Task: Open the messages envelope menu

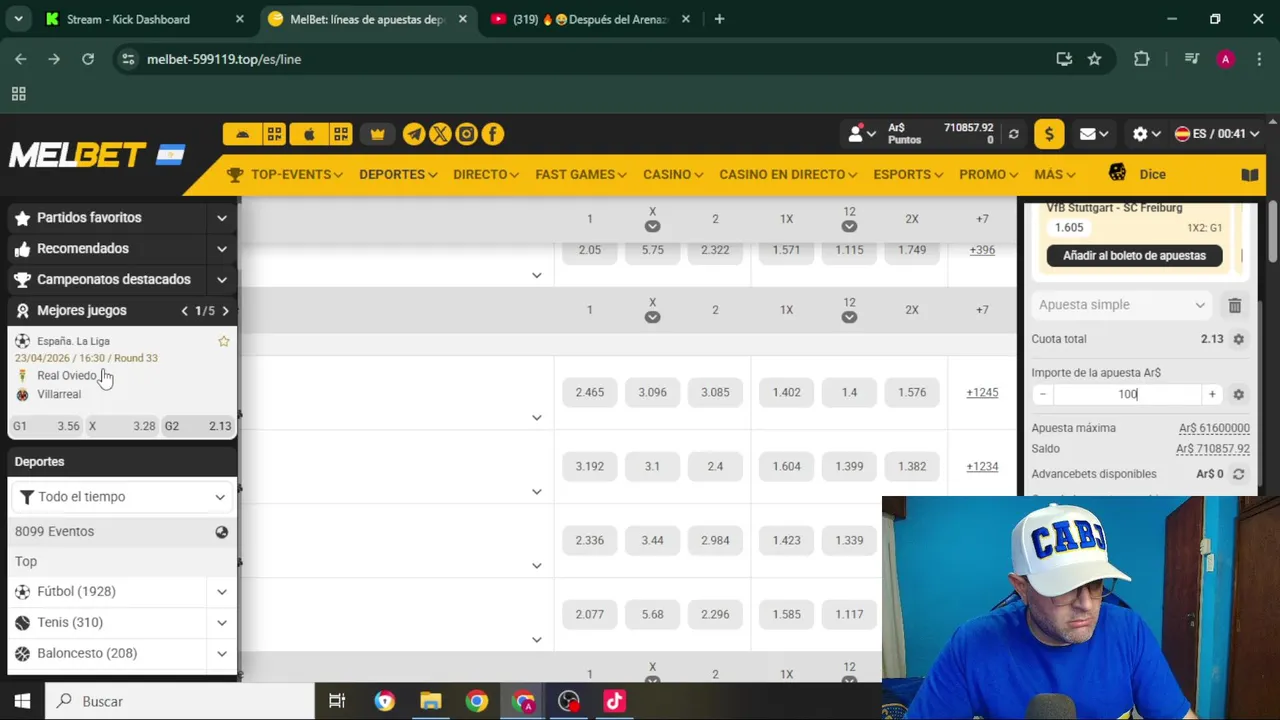Action: [x=1094, y=134]
